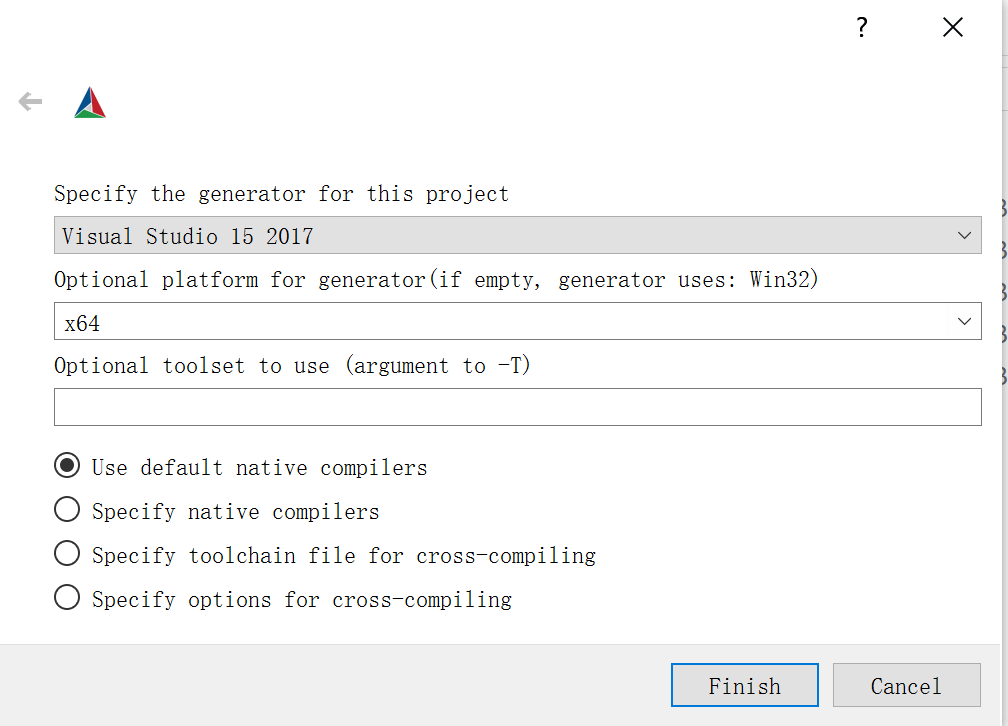Image resolution: width=1008 pixels, height=726 pixels.
Task: Enable Specify options for cross-compiling
Action: [x=66, y=597]
